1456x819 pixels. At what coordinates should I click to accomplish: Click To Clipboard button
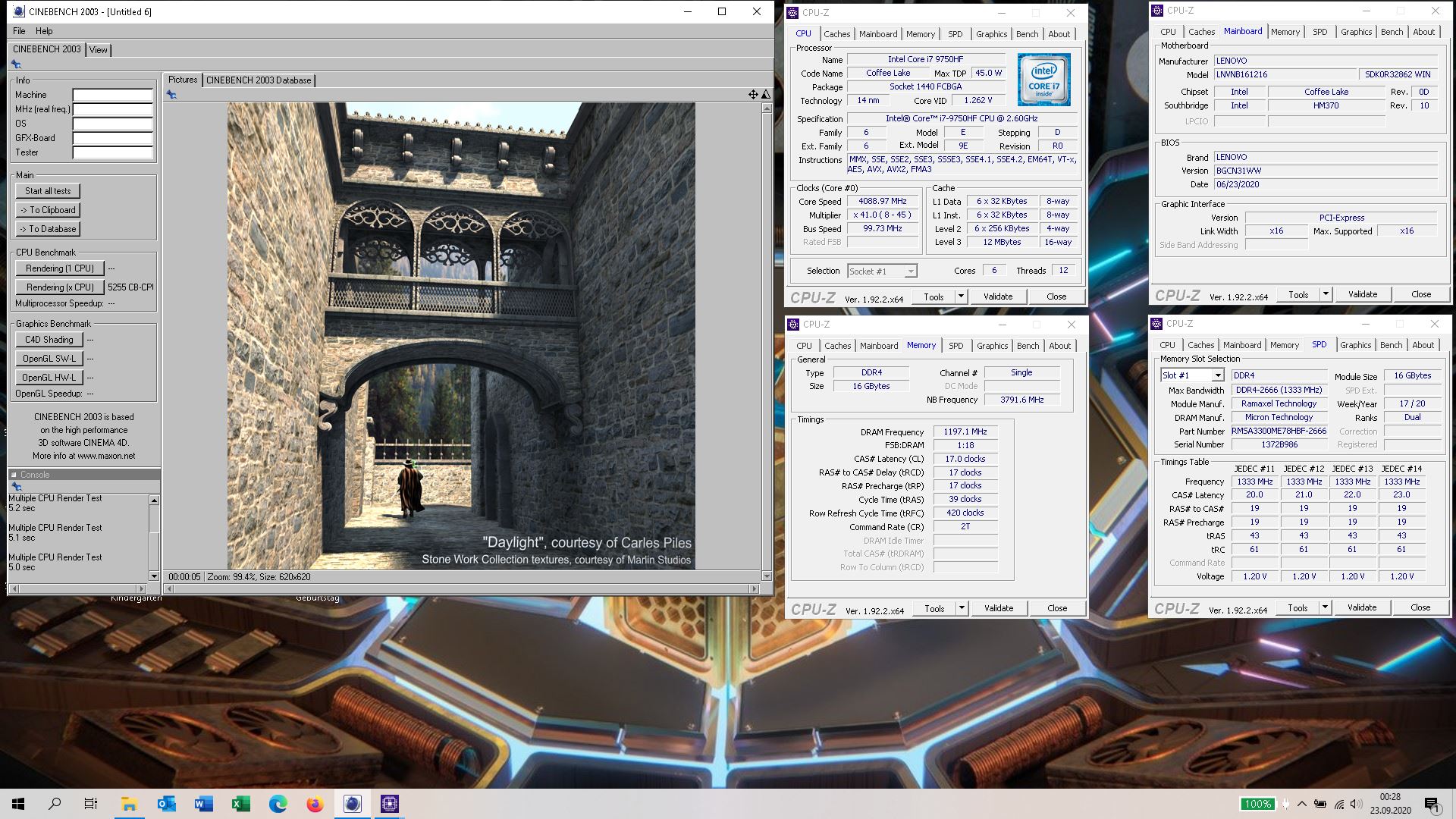pyautogui.click(x=48, y=210)
